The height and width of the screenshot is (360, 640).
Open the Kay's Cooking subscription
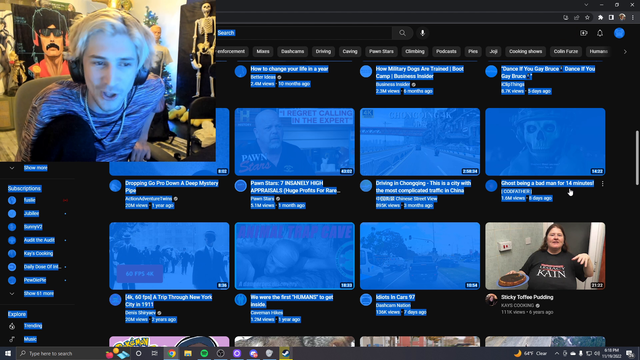37,253
